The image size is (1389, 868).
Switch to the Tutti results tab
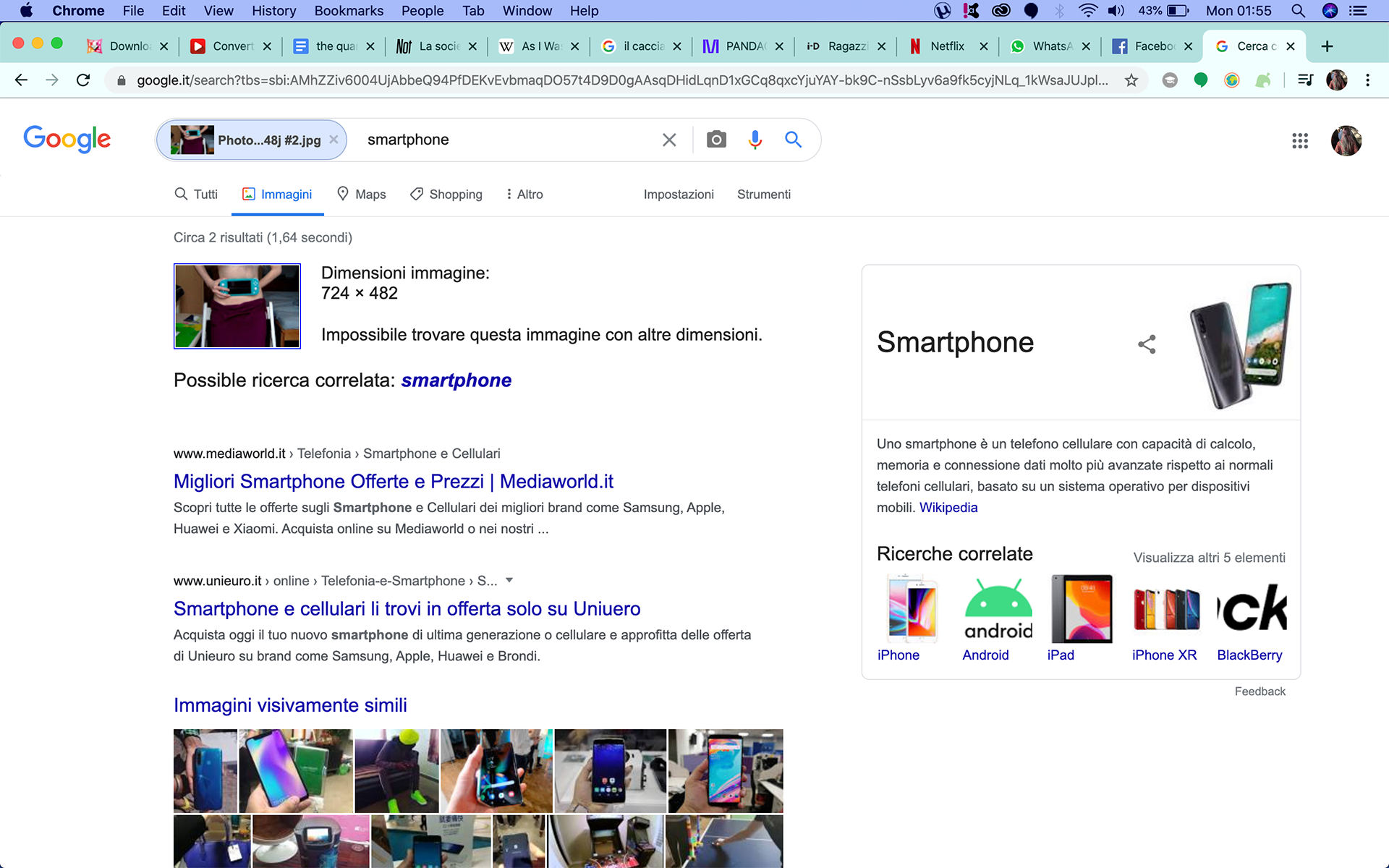point(196,194)
